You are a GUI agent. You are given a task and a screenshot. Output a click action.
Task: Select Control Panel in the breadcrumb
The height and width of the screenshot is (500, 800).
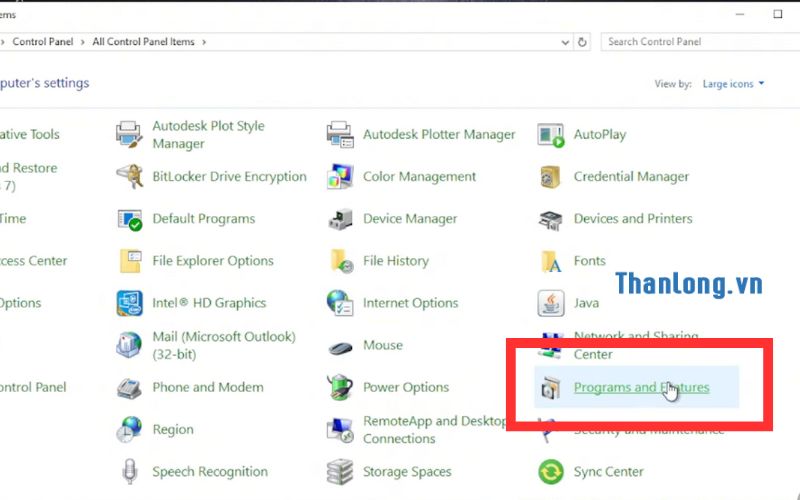(x=43, y=42)
